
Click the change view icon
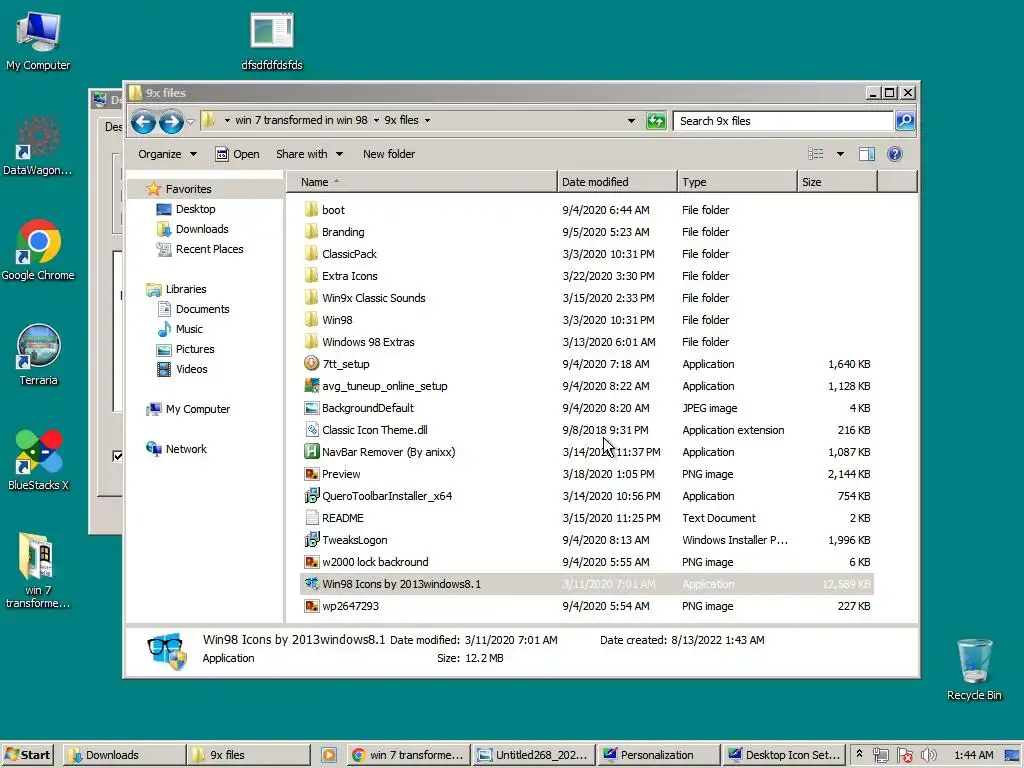(816, 154)
